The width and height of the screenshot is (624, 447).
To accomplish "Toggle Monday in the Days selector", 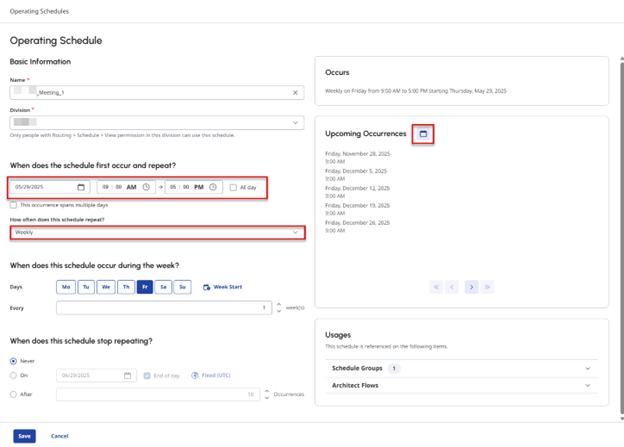I will (67, 287).
